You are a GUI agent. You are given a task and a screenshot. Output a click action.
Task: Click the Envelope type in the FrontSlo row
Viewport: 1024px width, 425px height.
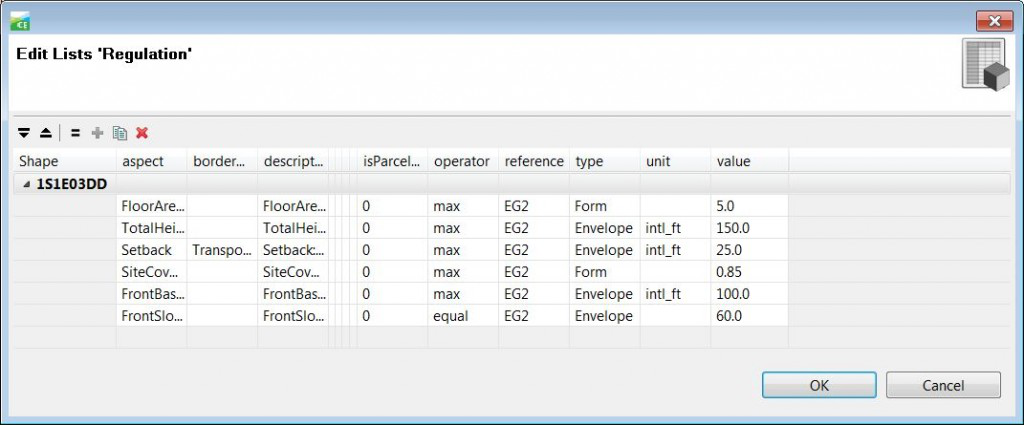[604, 316]
